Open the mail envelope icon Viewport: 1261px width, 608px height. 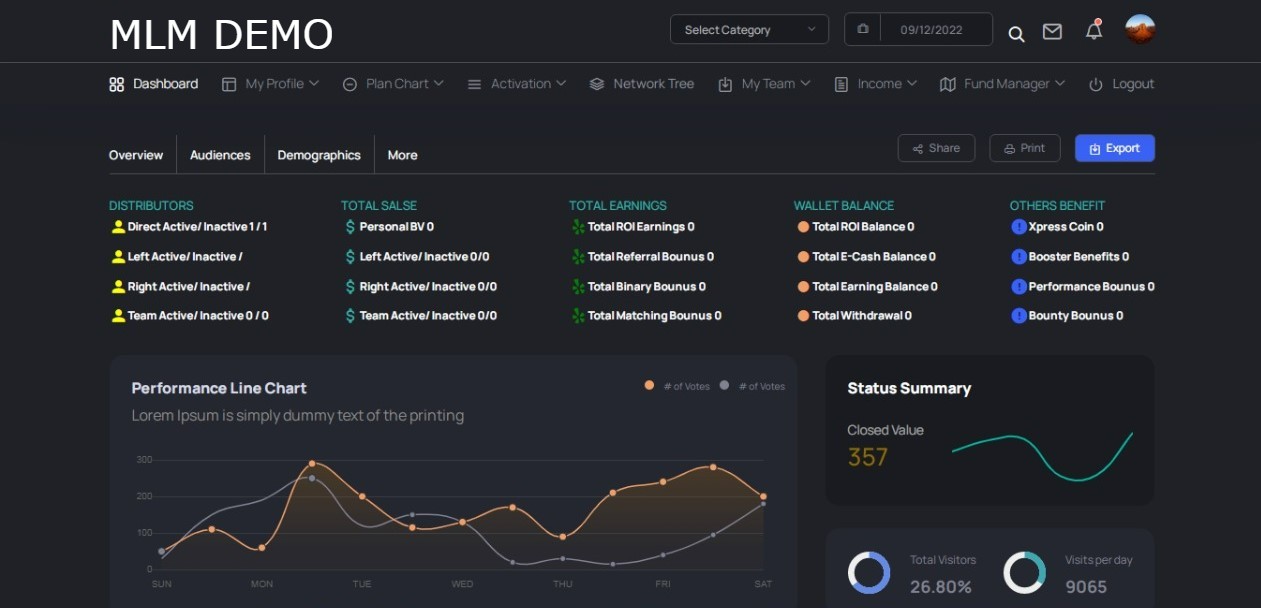tap(1052, 32)
